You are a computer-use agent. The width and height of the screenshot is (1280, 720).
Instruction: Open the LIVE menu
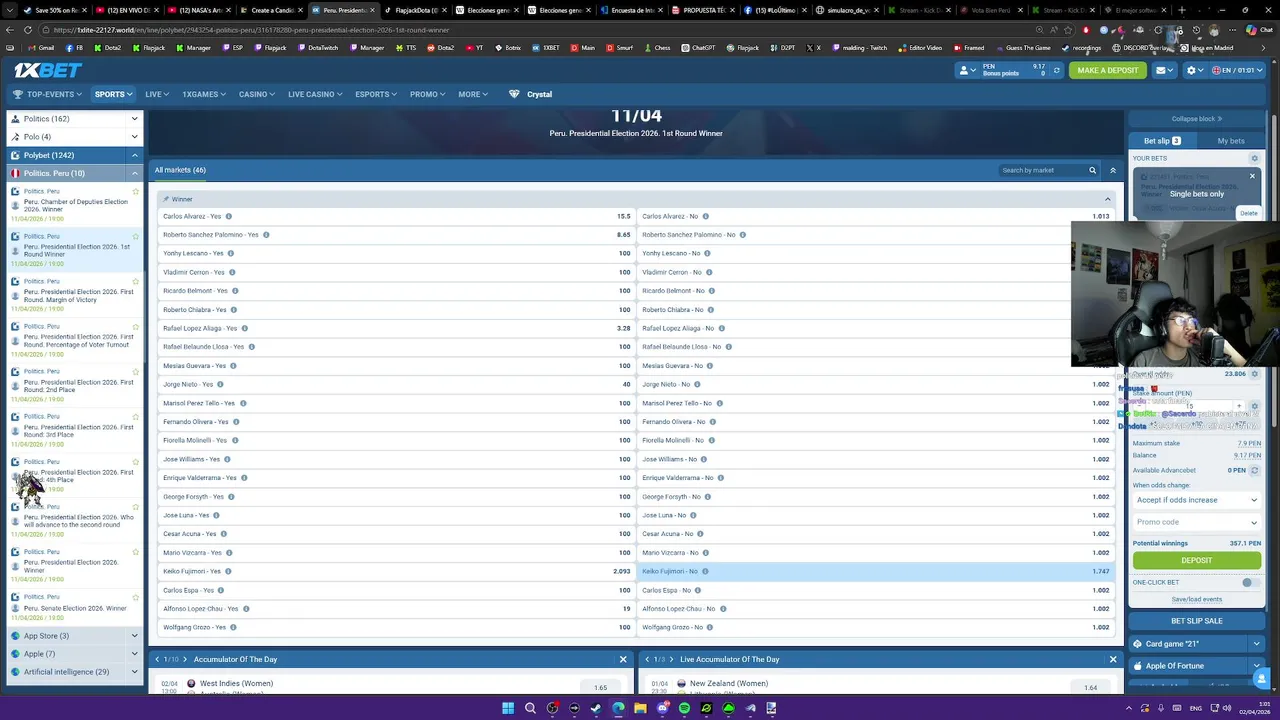click(157, 94)
